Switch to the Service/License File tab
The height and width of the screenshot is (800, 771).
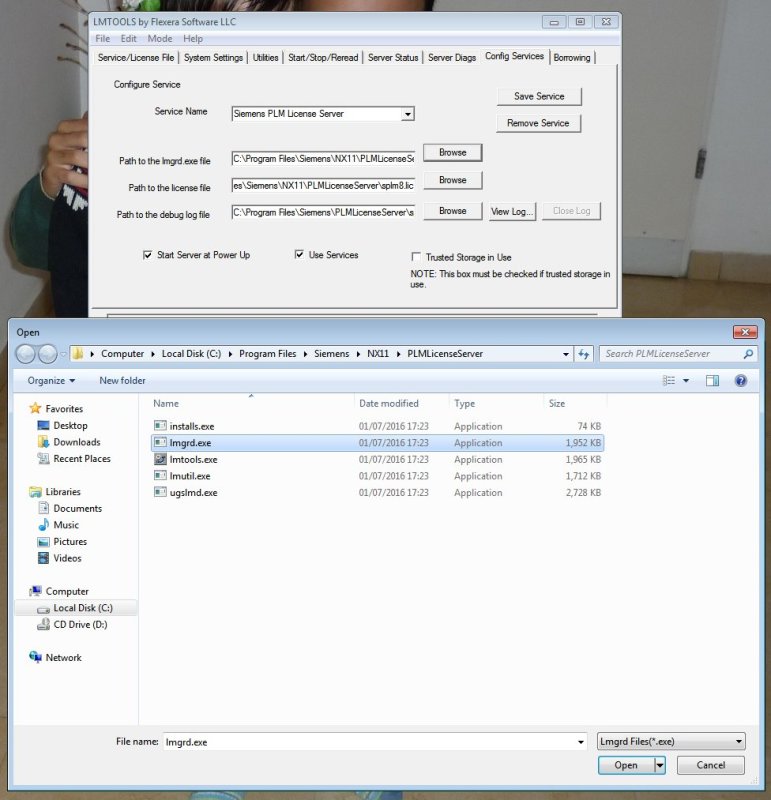136,58
